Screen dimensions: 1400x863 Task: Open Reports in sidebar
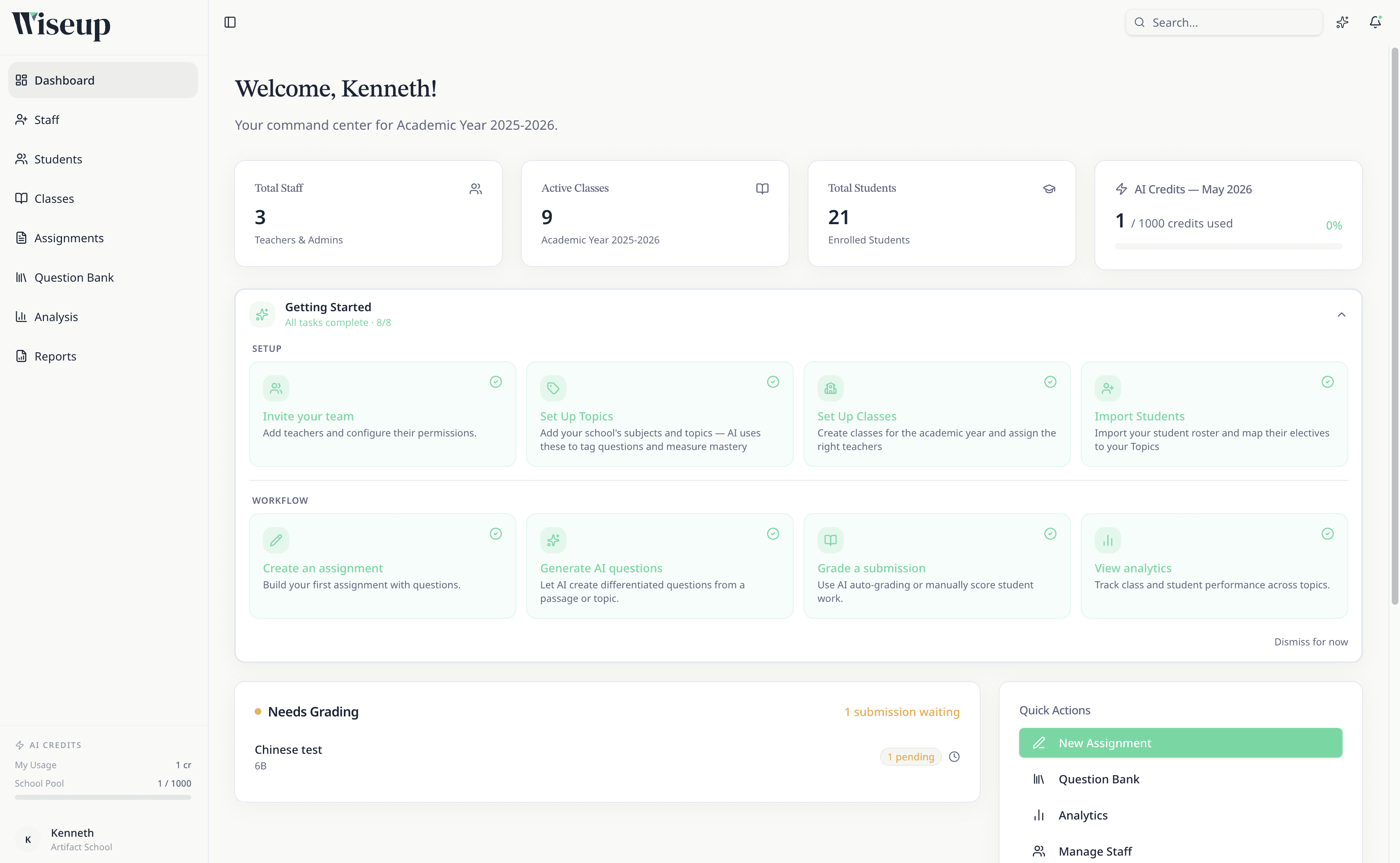coord(103,356)
